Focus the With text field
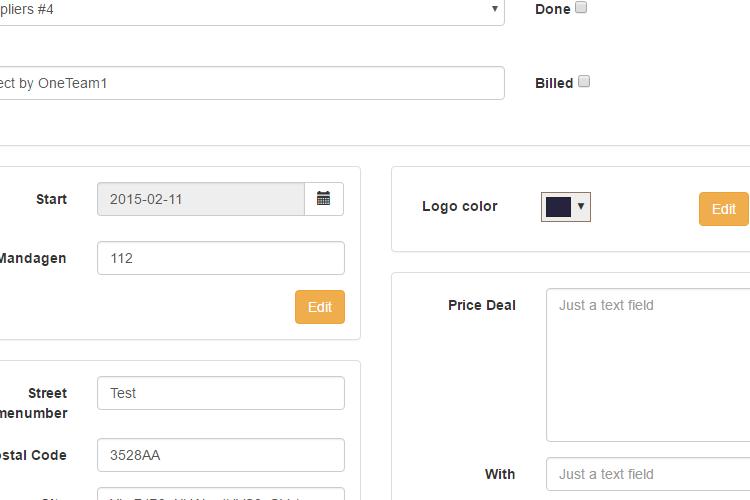The height and width of the screenshot is (500, 750). pos(648,474)
